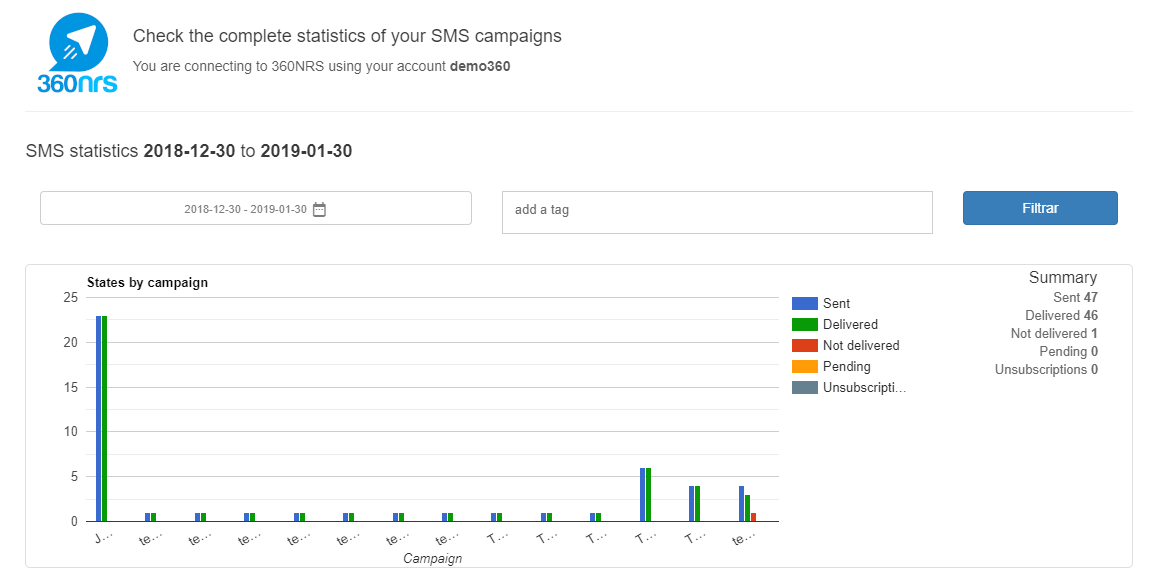Viewport: 1156px width, 583px height.
Task: Click the tallest blue Sent bar
Action: pyautogui.click(x=99, y=420)
